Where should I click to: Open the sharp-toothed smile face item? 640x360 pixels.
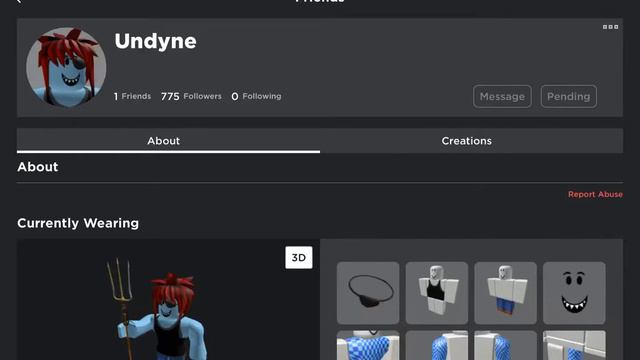(574, 293)
